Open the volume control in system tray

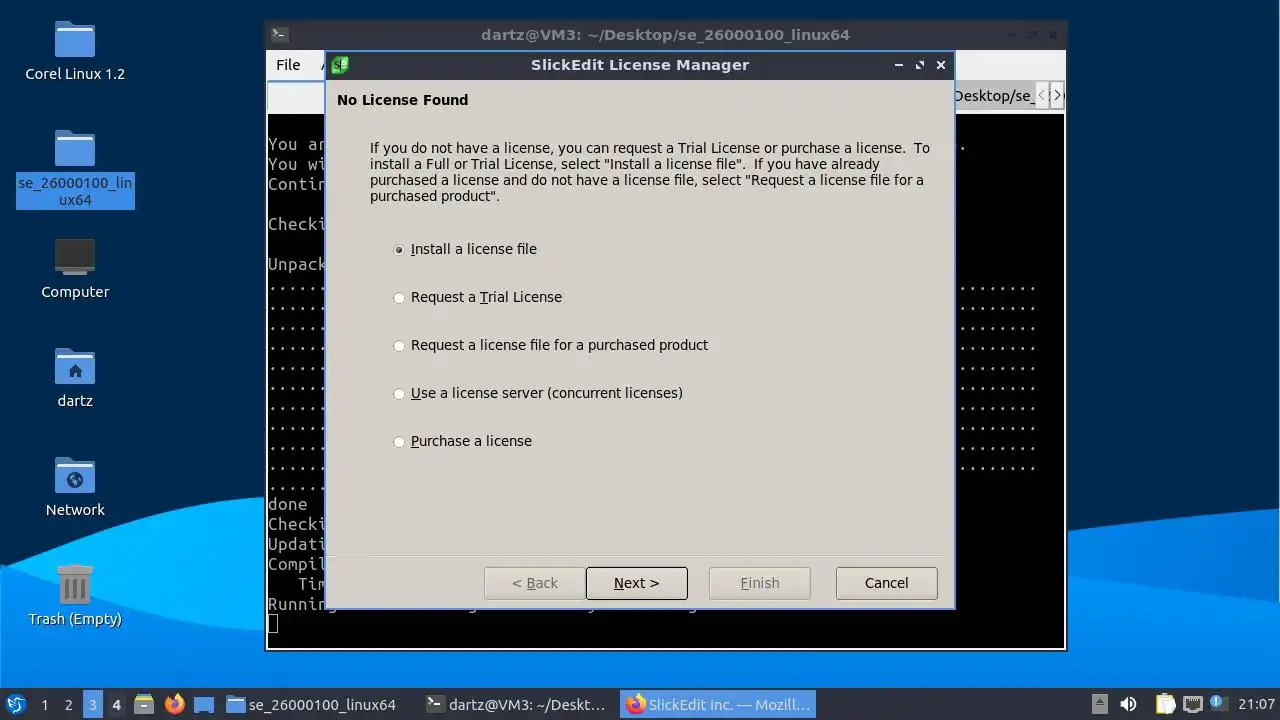tap(1128, 704)
